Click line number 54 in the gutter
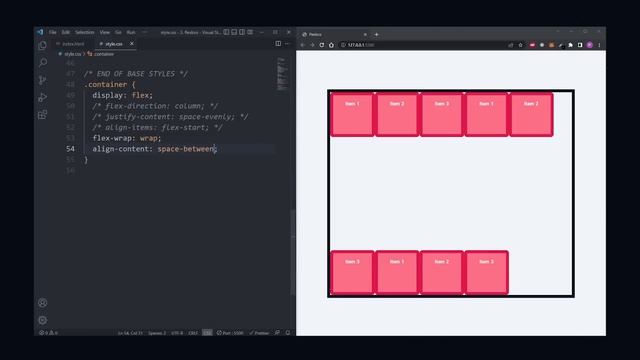640x360 pixels. (70, 149)
